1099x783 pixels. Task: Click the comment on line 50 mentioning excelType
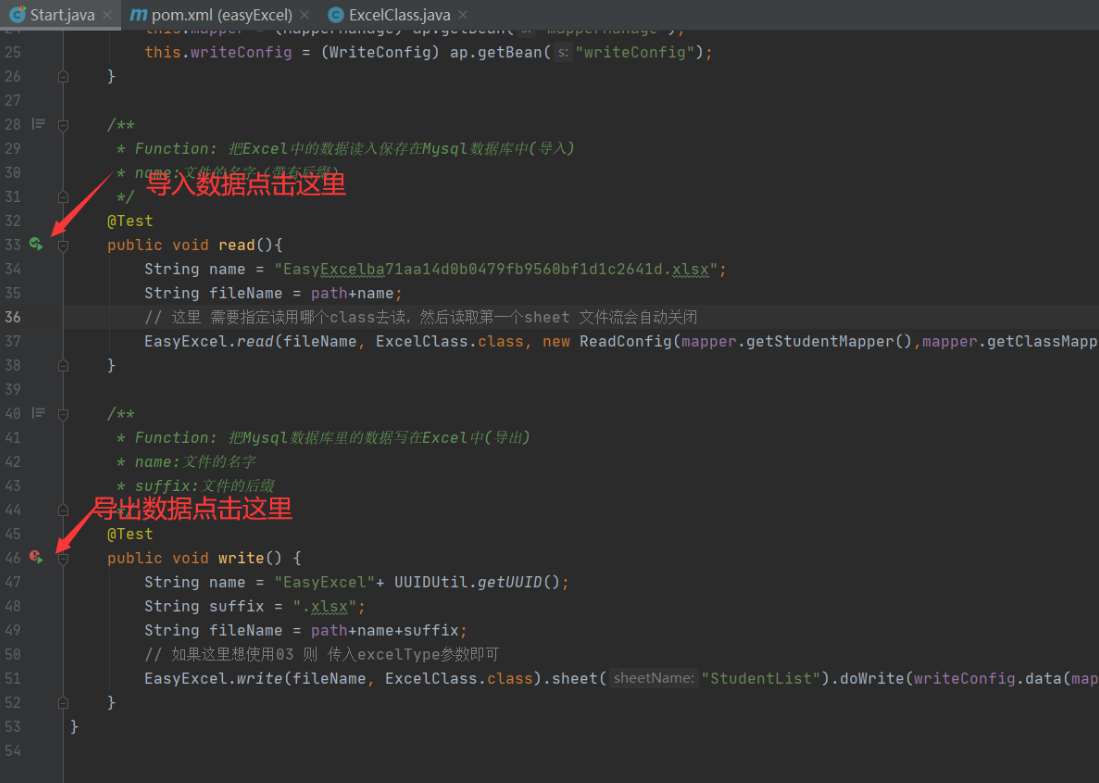pyautogui.click(x=322, y=655)
